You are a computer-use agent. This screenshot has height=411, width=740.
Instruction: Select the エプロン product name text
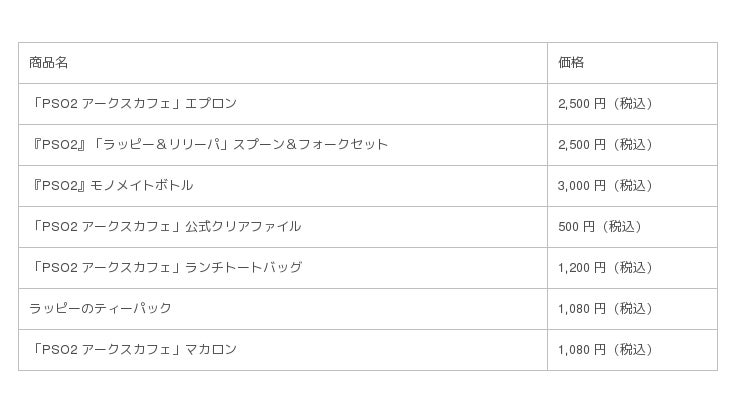211,104
